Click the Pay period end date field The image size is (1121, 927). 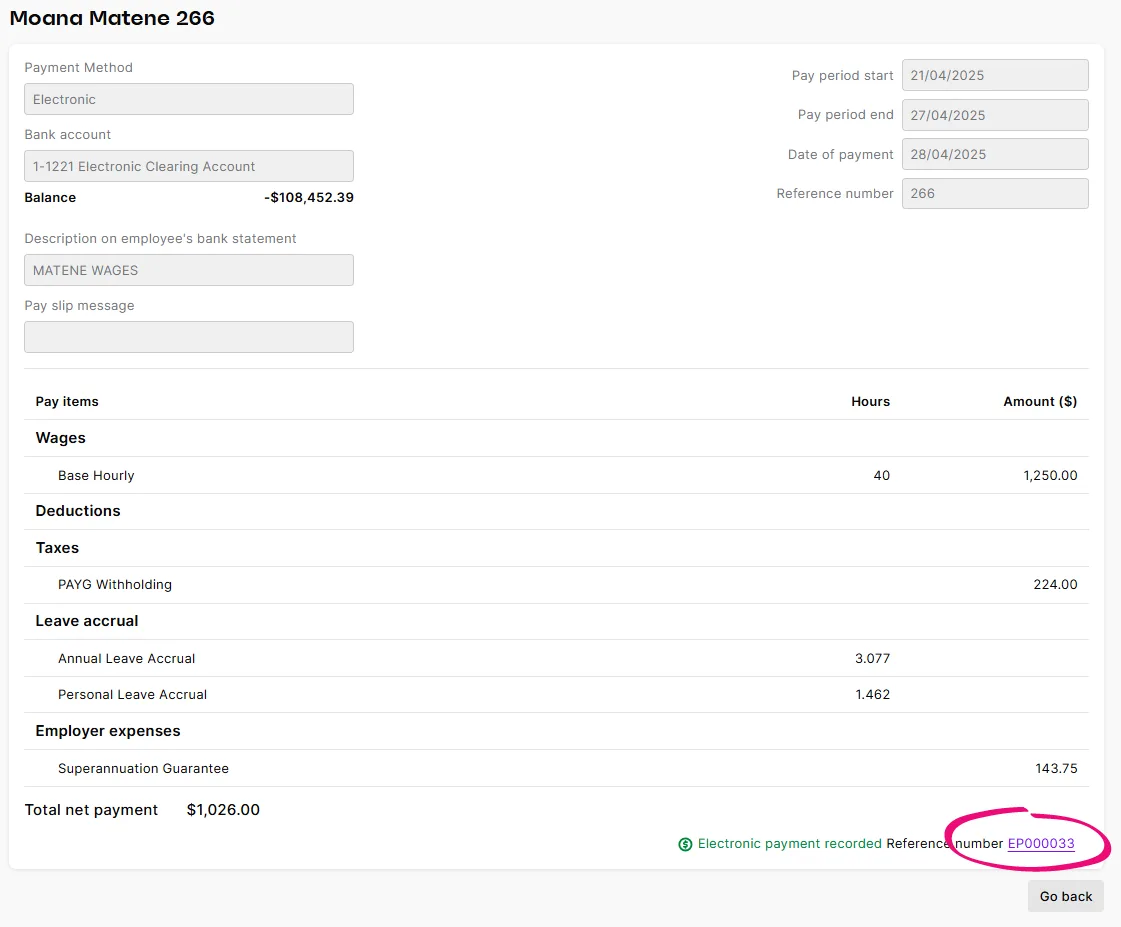994,114
